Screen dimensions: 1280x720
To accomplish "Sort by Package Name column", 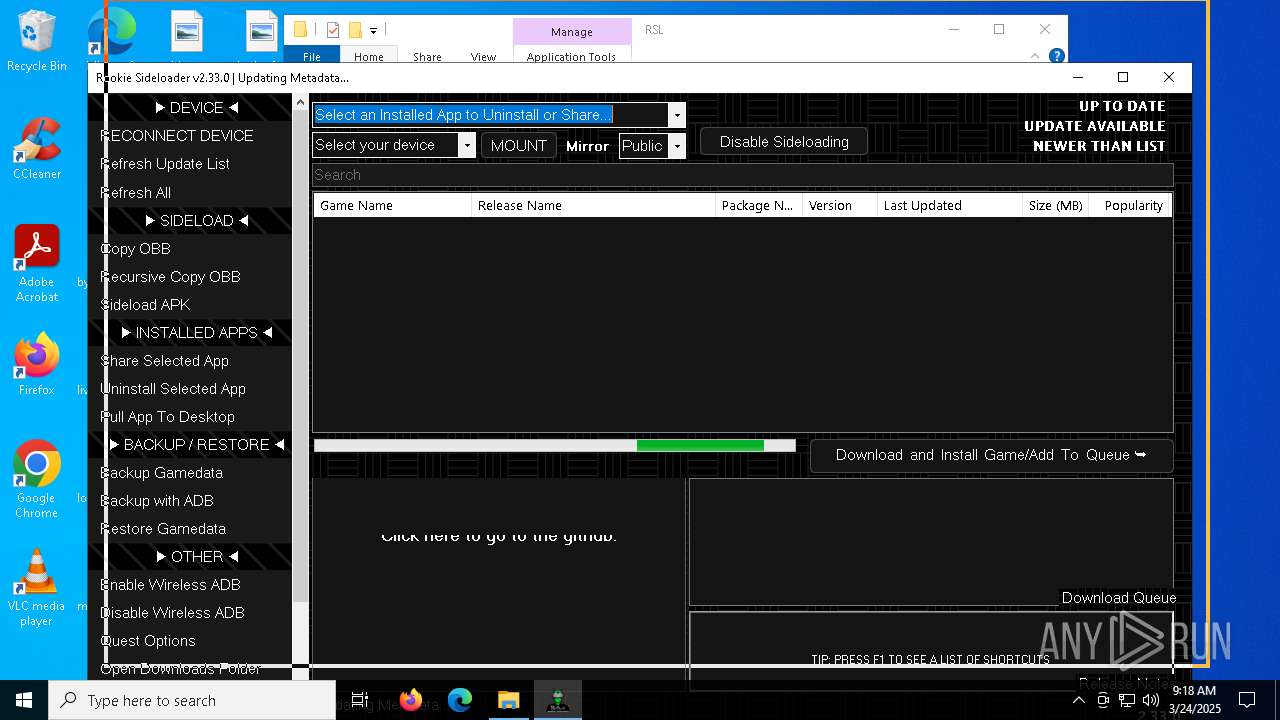I will pos(758,205).
